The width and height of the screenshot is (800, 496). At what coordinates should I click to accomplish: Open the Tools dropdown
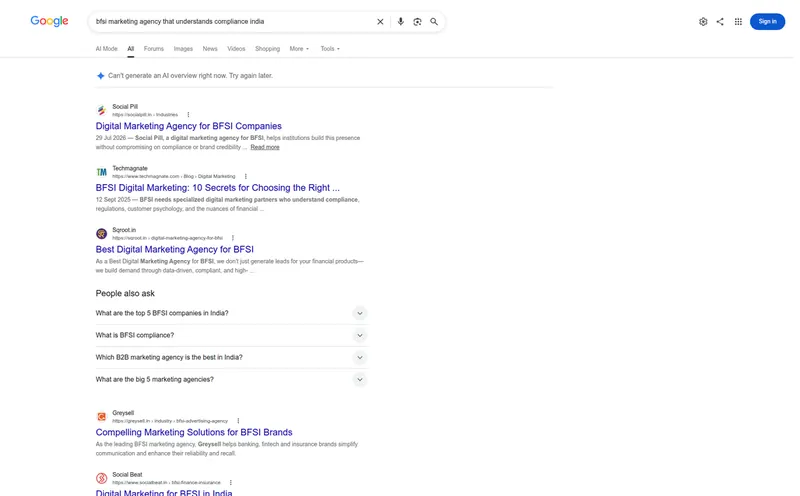click(330, 49)
